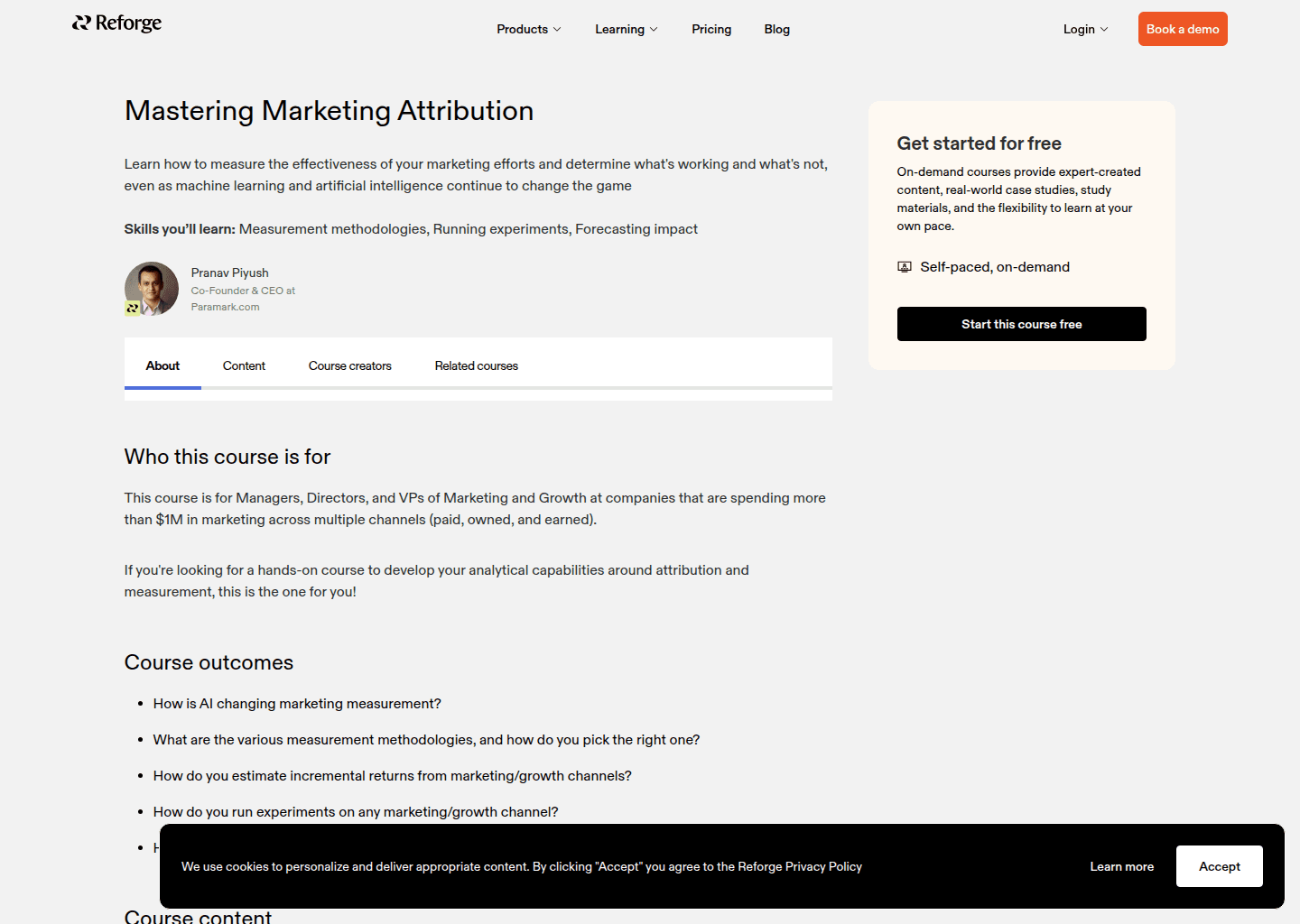Click Start this course free
The image size is (1300, 924).
pos(1021,323)
